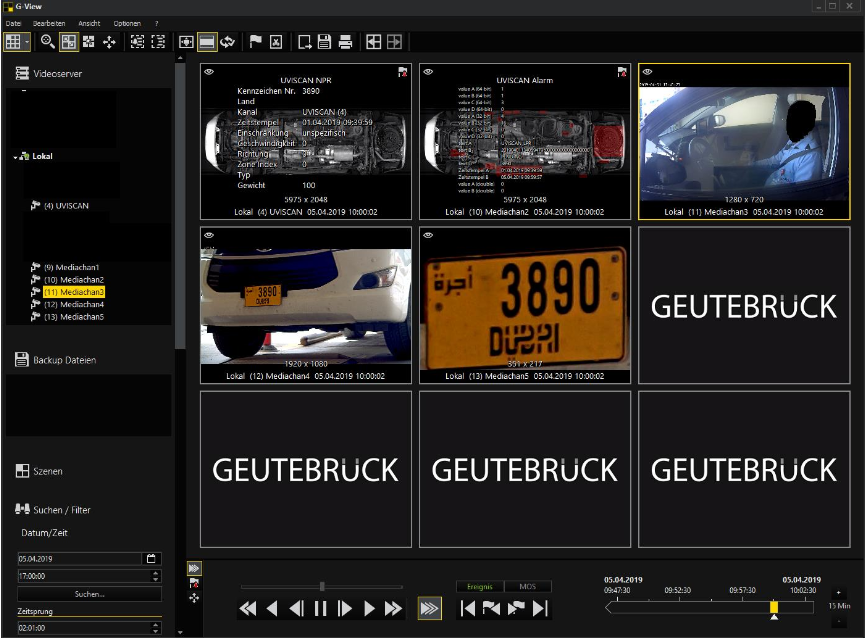Click the dotted selection icon left of the move arrows

pyautogui.click(x=89, y=42)
